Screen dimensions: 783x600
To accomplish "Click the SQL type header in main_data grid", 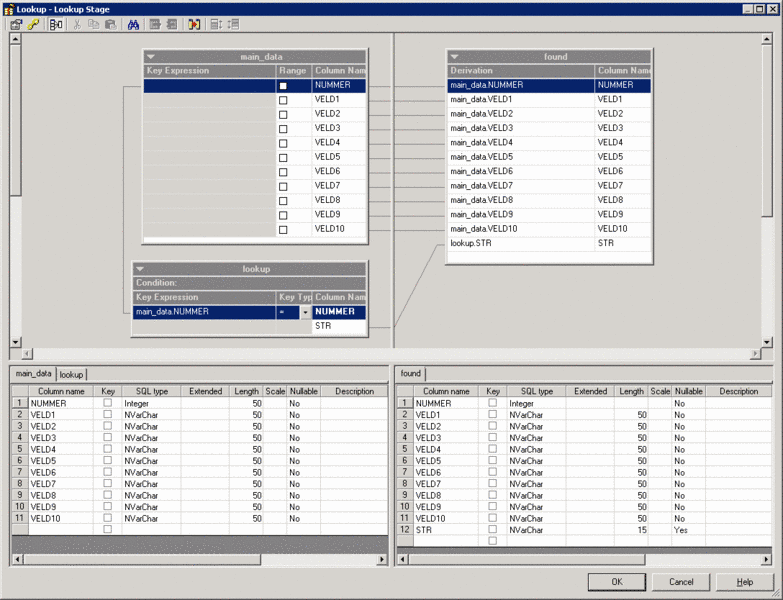I will (x=152, y=391).
